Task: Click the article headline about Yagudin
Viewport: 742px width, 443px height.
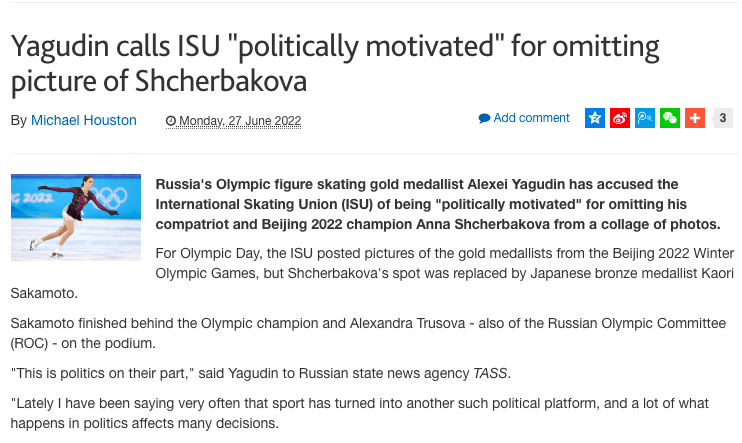Action: coord(335,62)
